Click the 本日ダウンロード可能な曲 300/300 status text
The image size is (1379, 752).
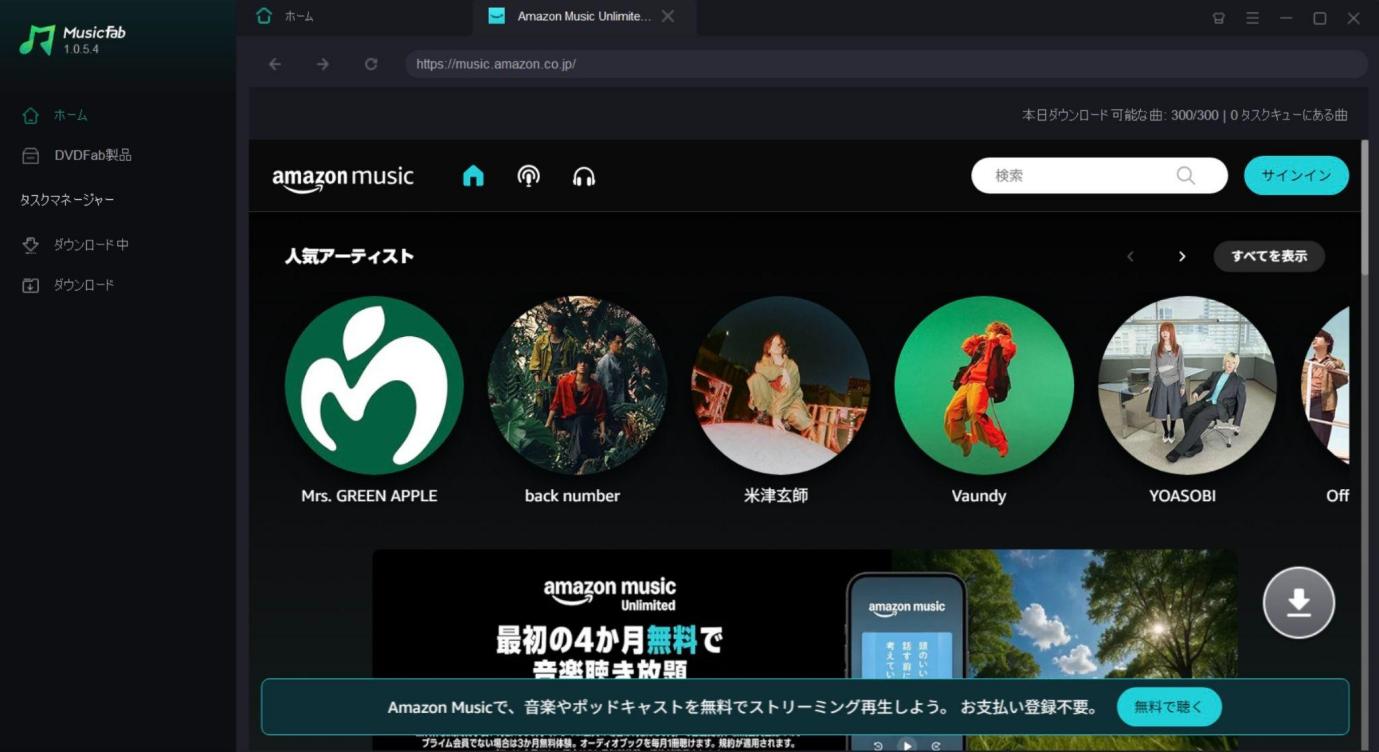tap(1185, 115)
